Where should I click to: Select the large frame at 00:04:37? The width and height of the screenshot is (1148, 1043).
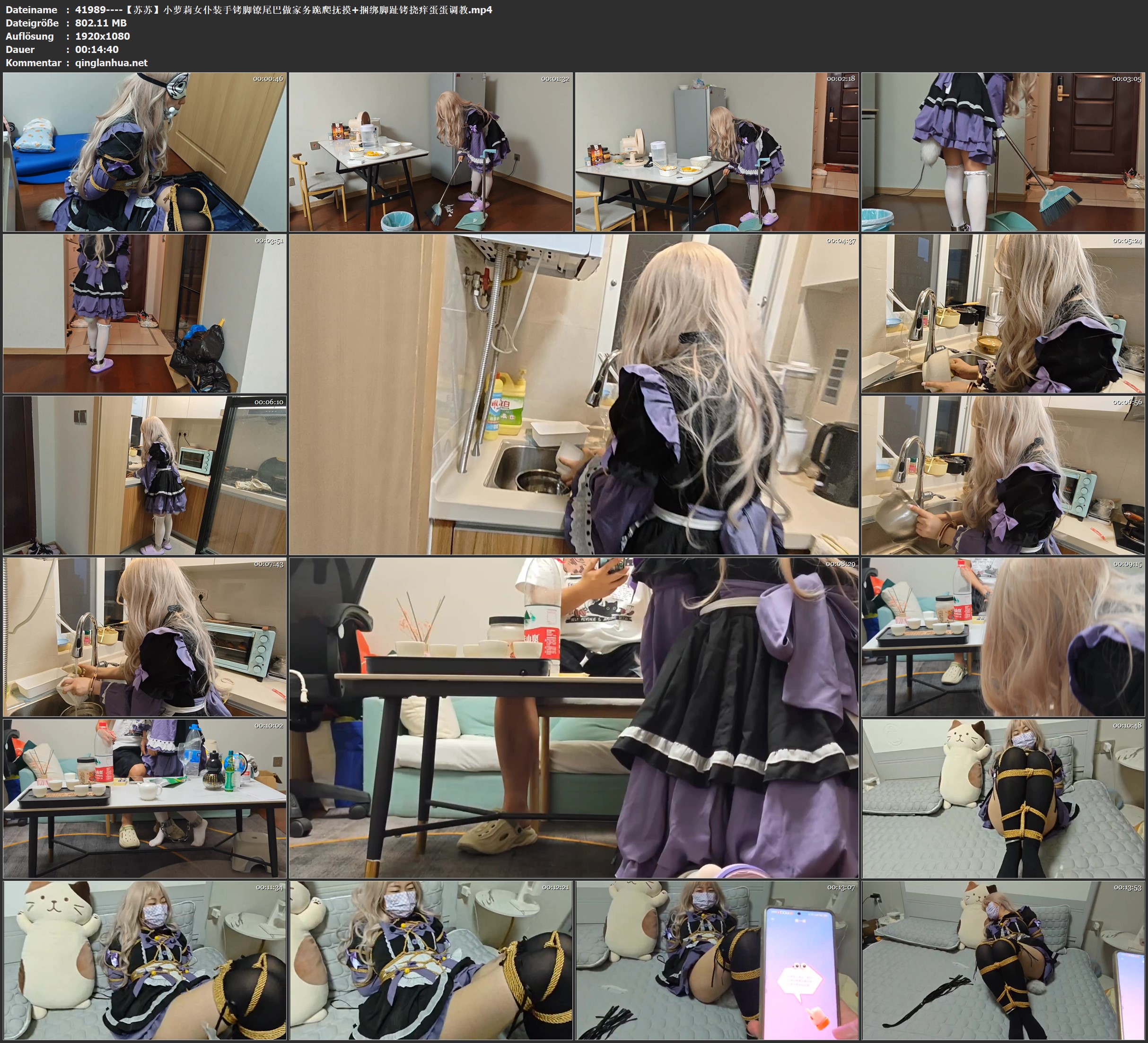[x=573, y=394]
